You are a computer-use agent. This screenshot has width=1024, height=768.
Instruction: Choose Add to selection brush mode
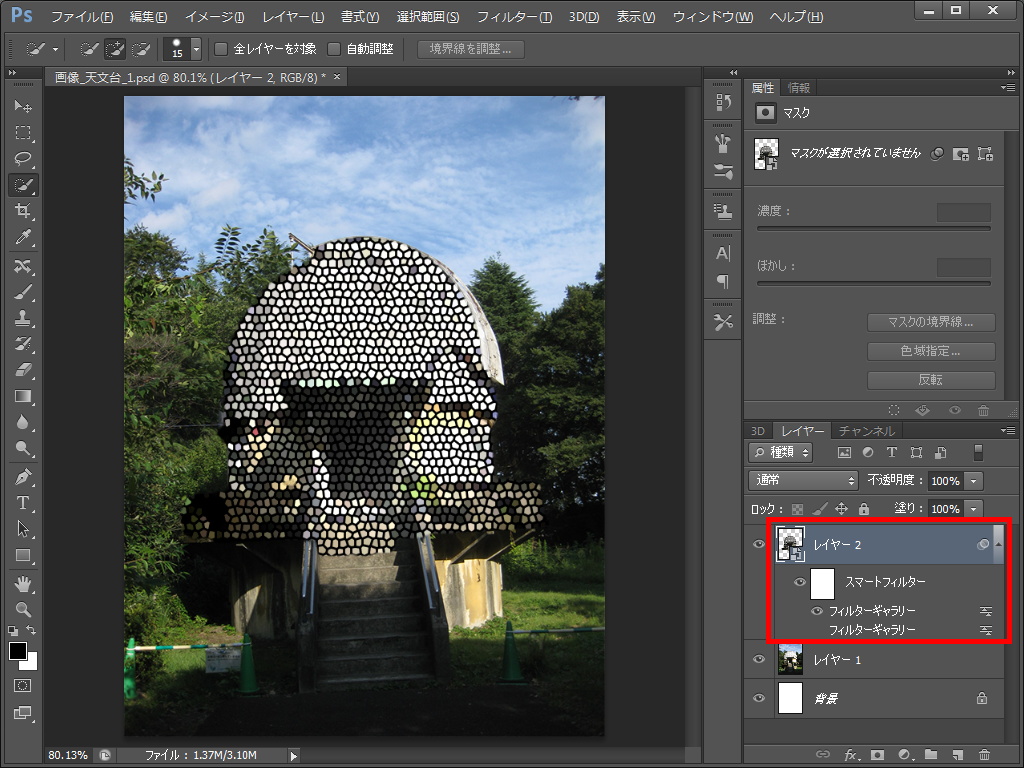pos(114,49)
